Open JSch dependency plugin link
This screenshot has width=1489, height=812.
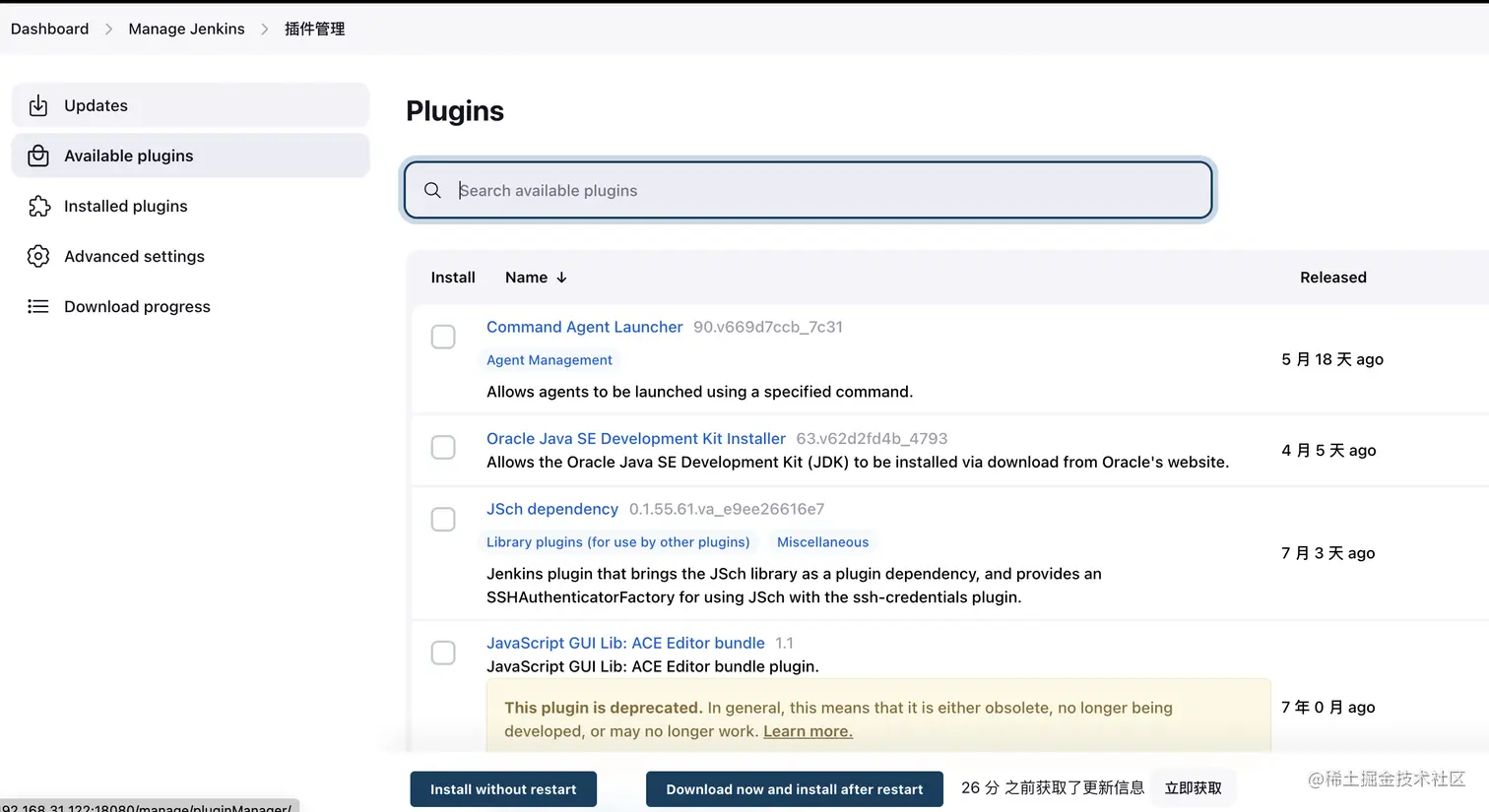[552, 509]
